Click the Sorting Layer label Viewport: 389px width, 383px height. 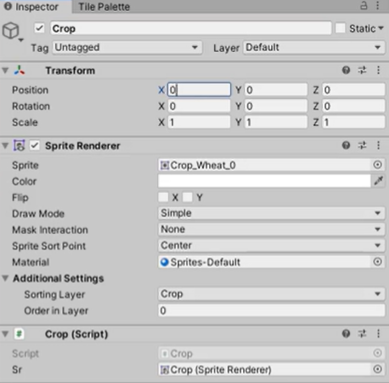pos(54,295)
